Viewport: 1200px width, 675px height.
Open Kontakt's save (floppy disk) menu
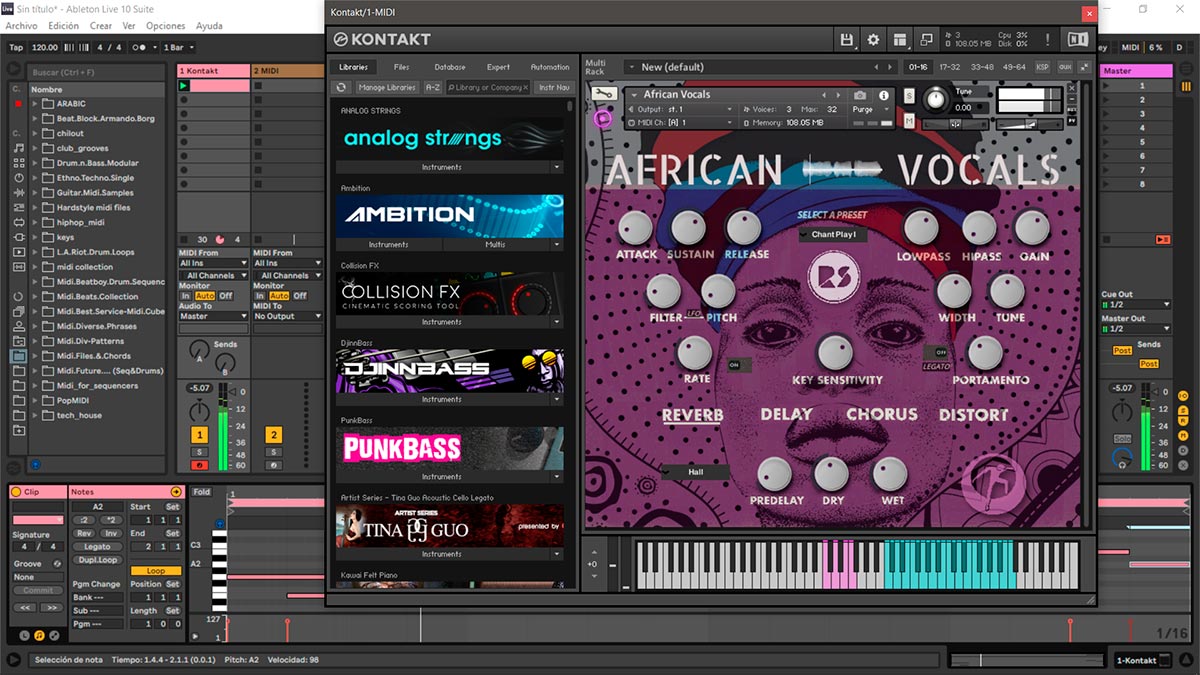(848, 40)
